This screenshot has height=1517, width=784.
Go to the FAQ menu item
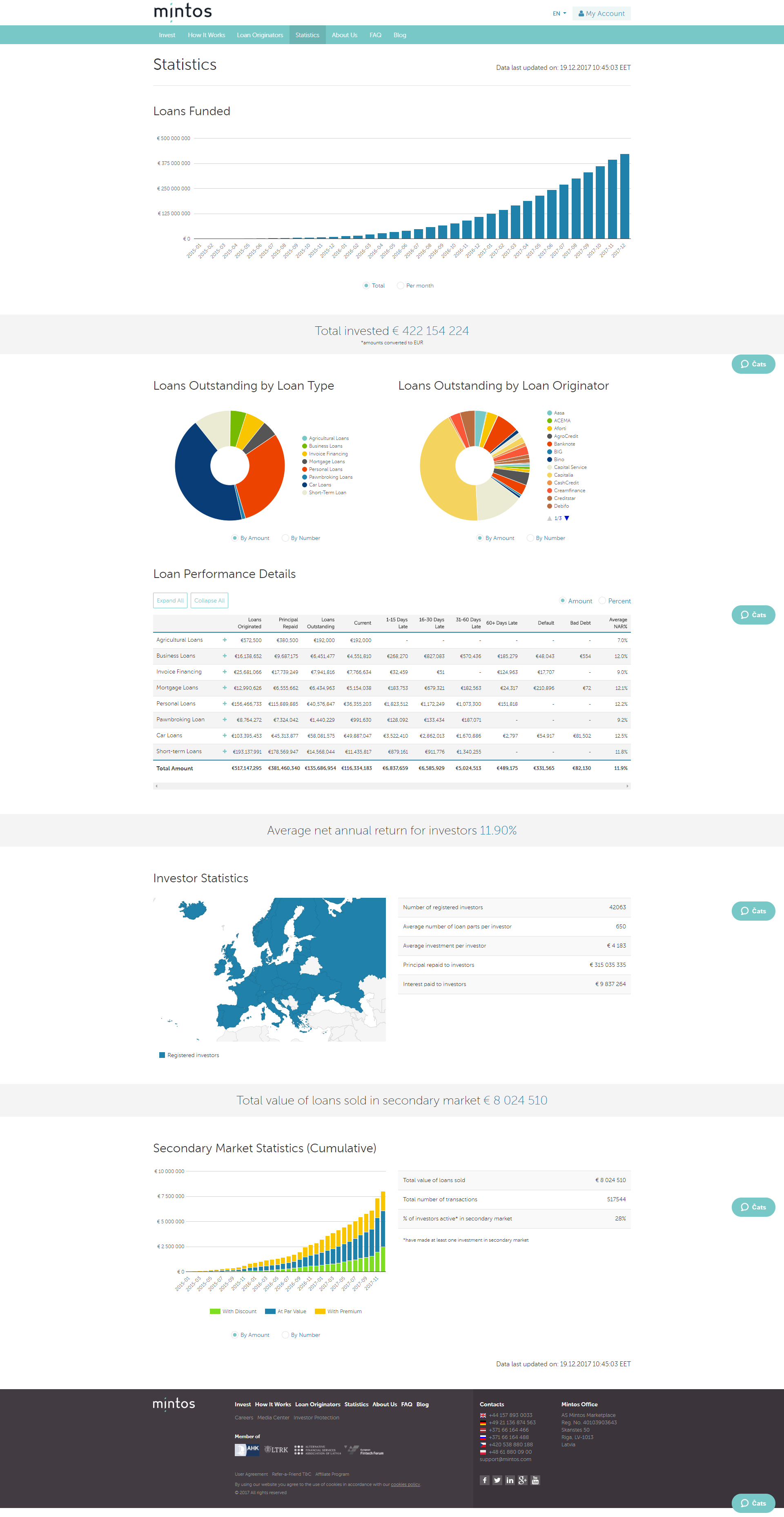(x=375, y=35)
